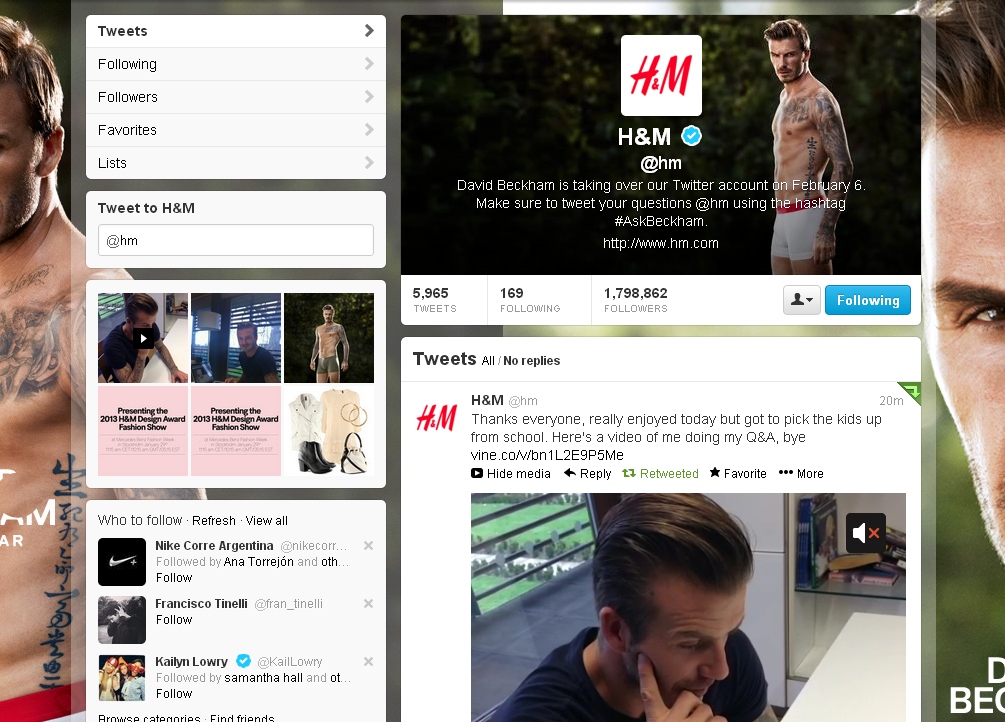Click the green retweeted corner badge
Viewport: 1005px width, 722px height.
point(910,392)
